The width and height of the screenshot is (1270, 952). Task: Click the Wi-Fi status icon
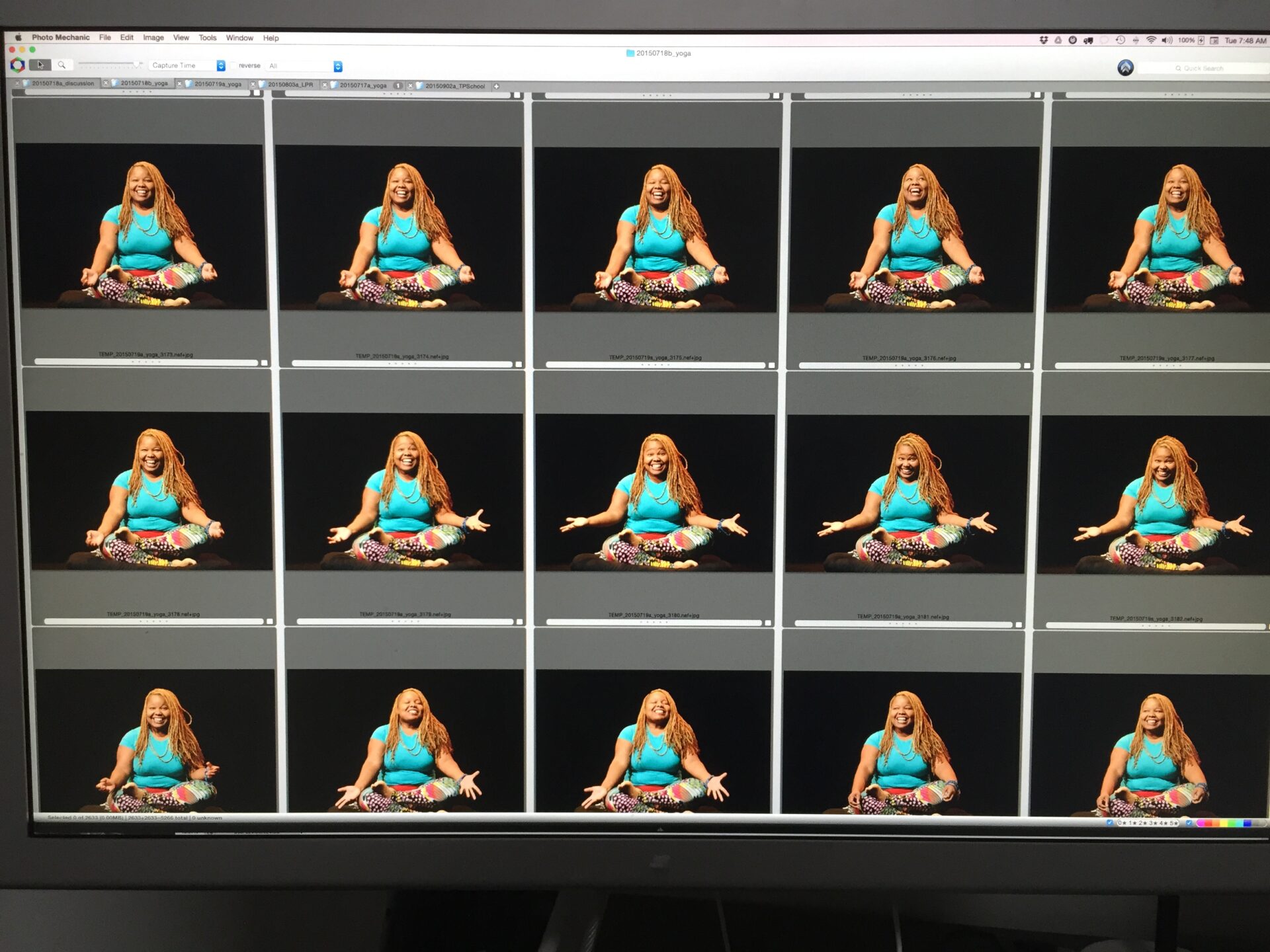pyautogui.click(x=1151, y=40)
